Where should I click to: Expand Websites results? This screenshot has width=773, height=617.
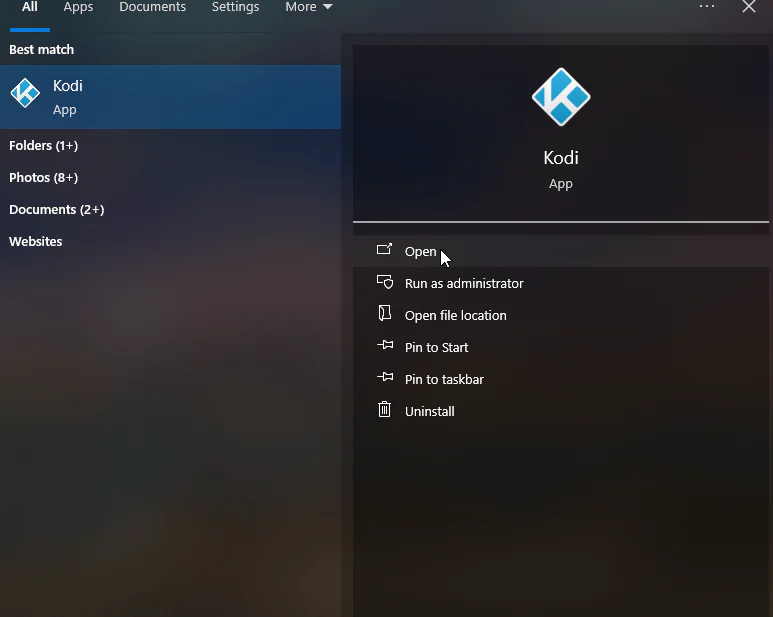pyautogui.click(x=35, y=241)
